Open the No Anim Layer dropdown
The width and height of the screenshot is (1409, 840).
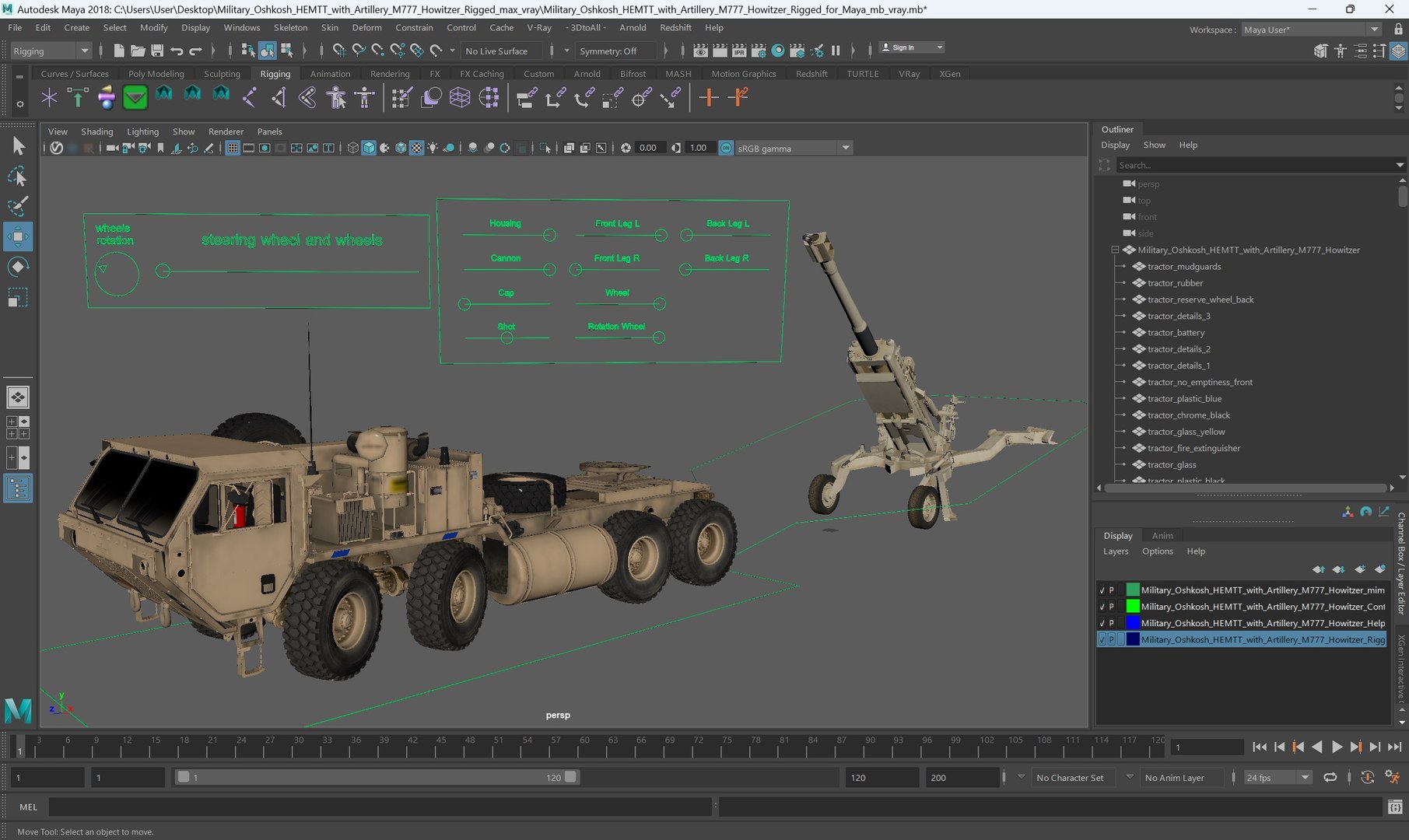coord(1183,777)
